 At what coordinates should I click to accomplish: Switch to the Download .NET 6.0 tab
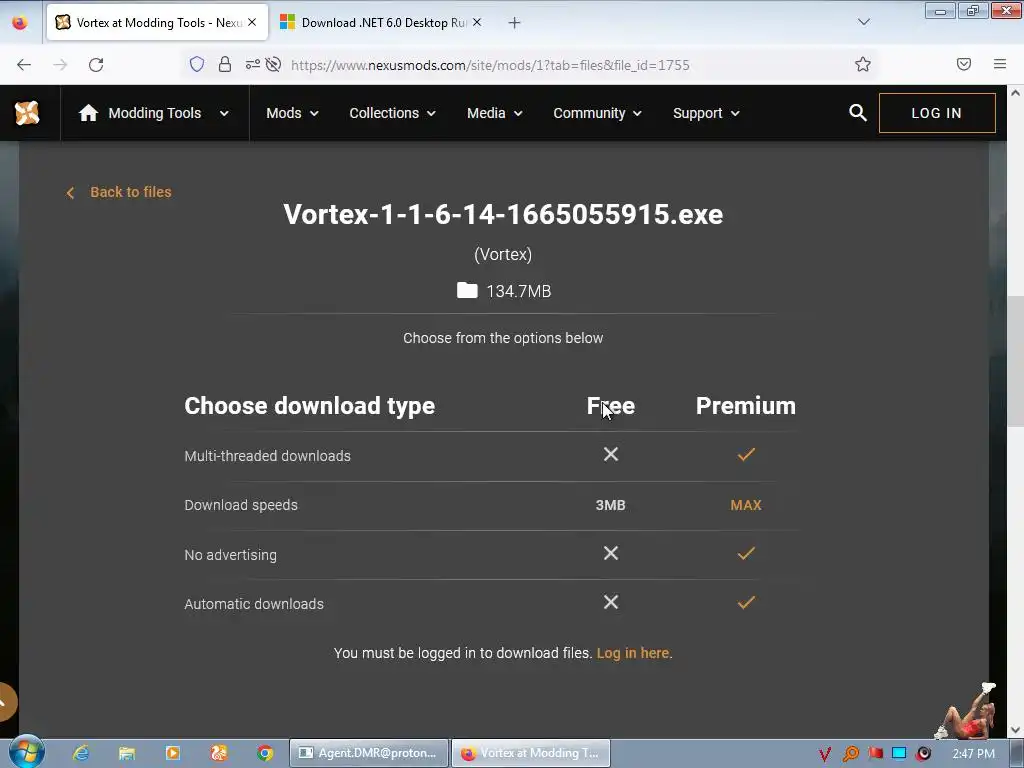pos(381,23)
